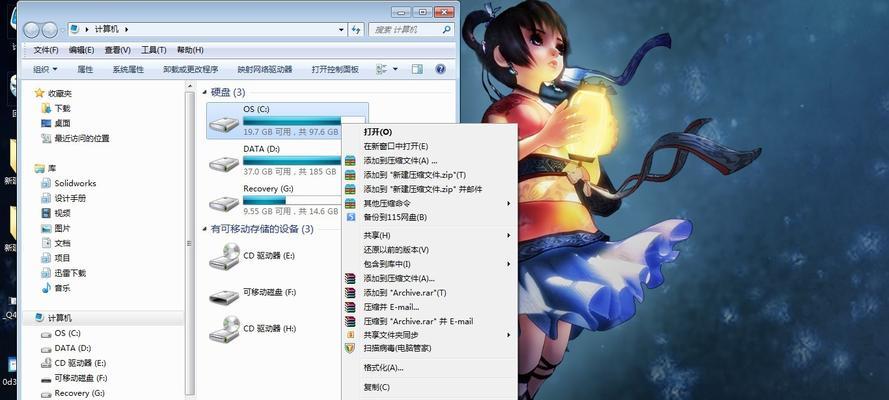Choose 还原以前的版本(V) in context menu
The image size is (889, 400).
coord(429,249)
